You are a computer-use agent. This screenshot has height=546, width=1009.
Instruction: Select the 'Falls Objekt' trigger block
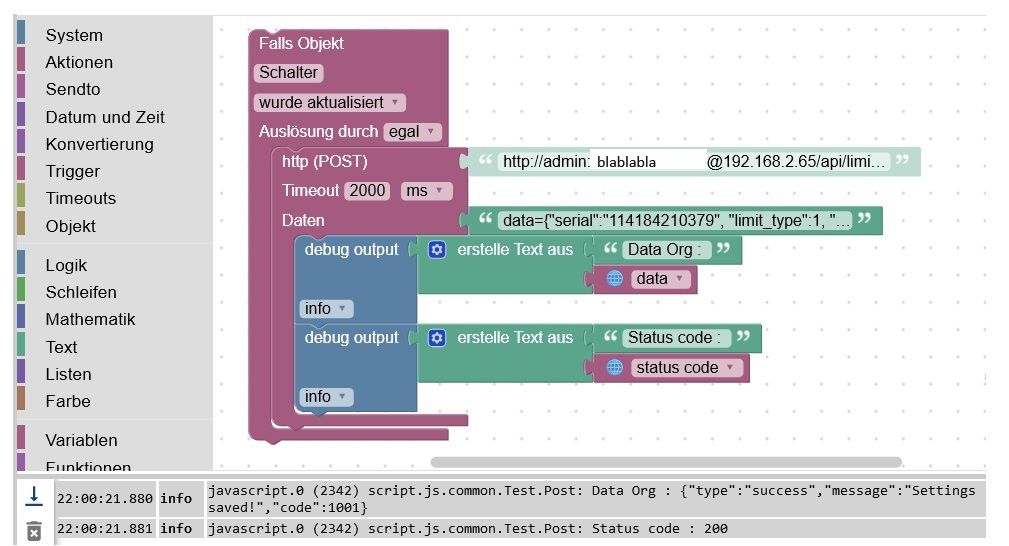pos(301,43)
